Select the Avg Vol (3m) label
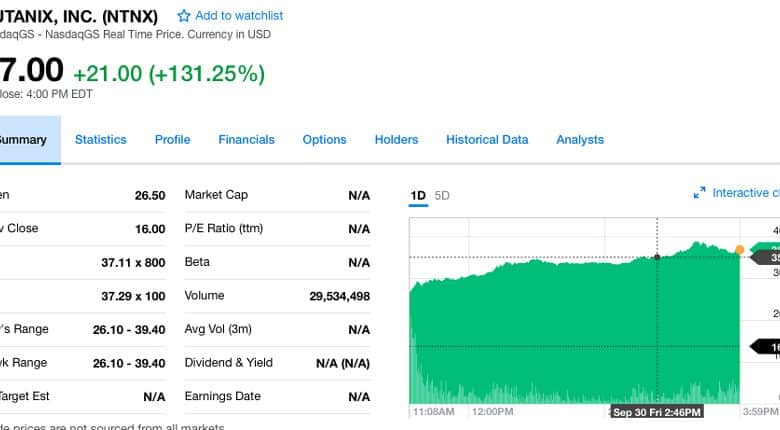The height and width of the screenshot is (430, 780). click(x=218, y=329)
